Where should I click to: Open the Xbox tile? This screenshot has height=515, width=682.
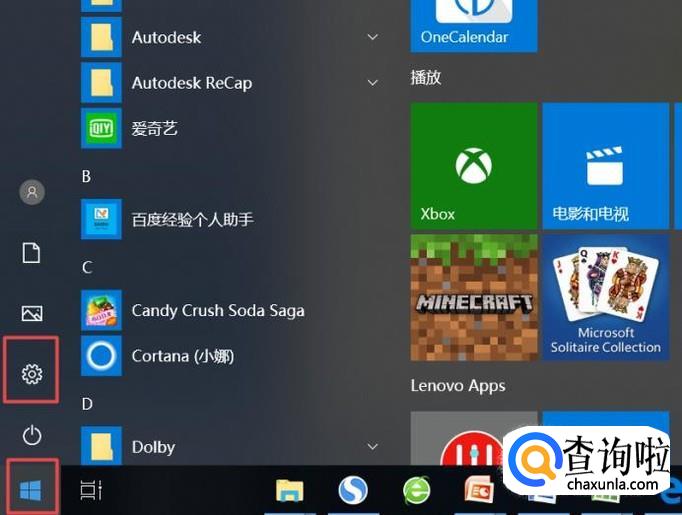[474, 166]
